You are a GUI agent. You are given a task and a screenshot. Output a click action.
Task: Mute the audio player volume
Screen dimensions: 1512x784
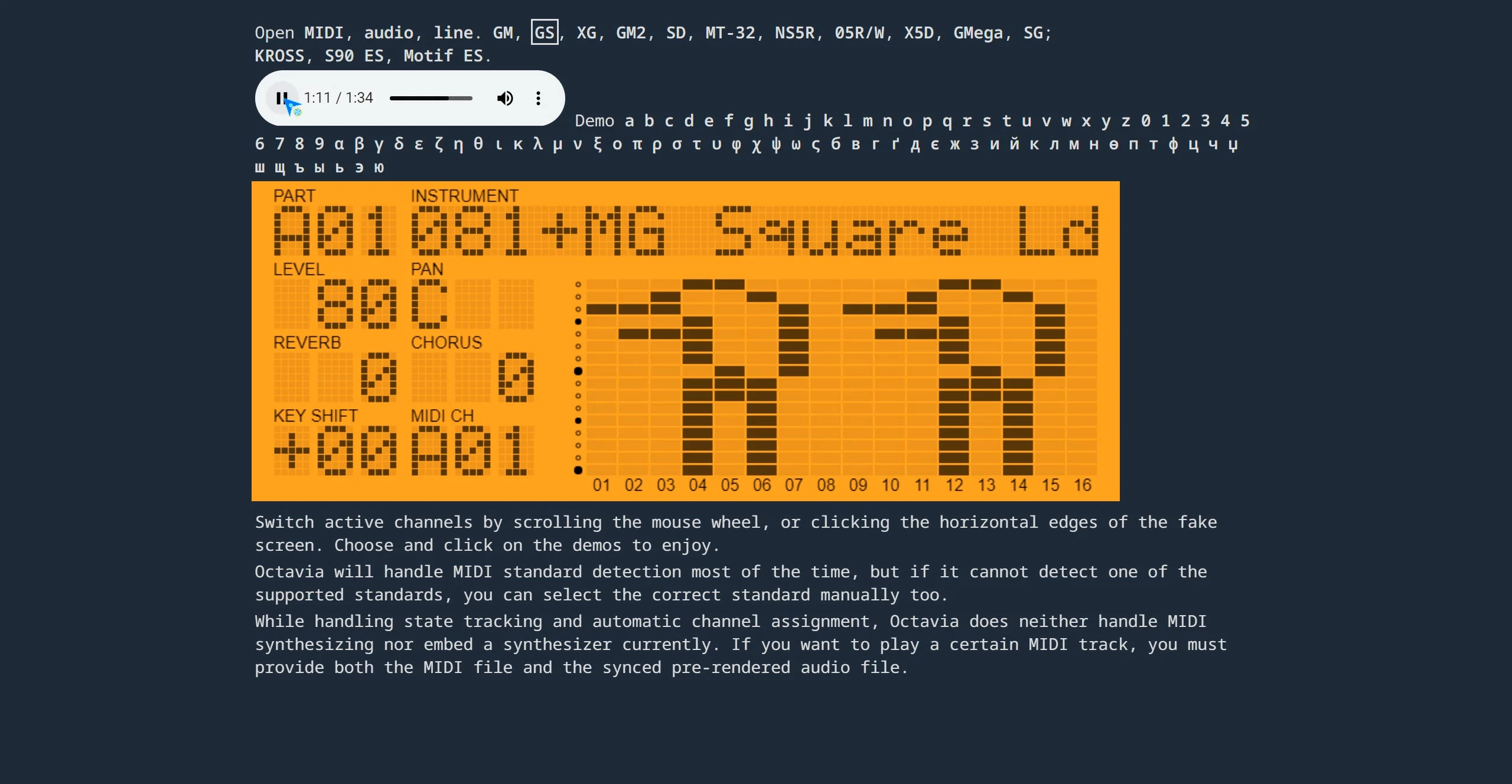(505, 98)
